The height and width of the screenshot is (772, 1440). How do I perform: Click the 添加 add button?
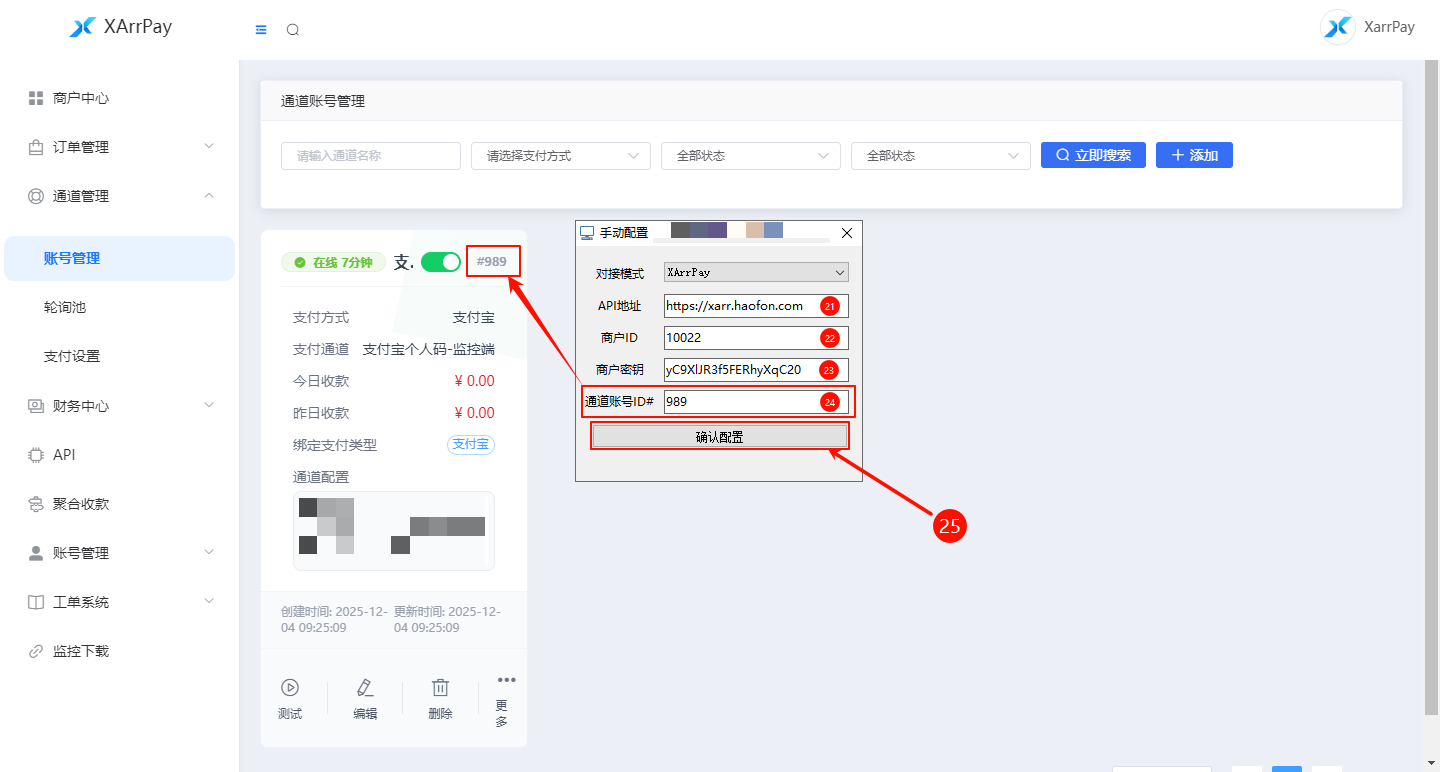tap(1194, 155)
